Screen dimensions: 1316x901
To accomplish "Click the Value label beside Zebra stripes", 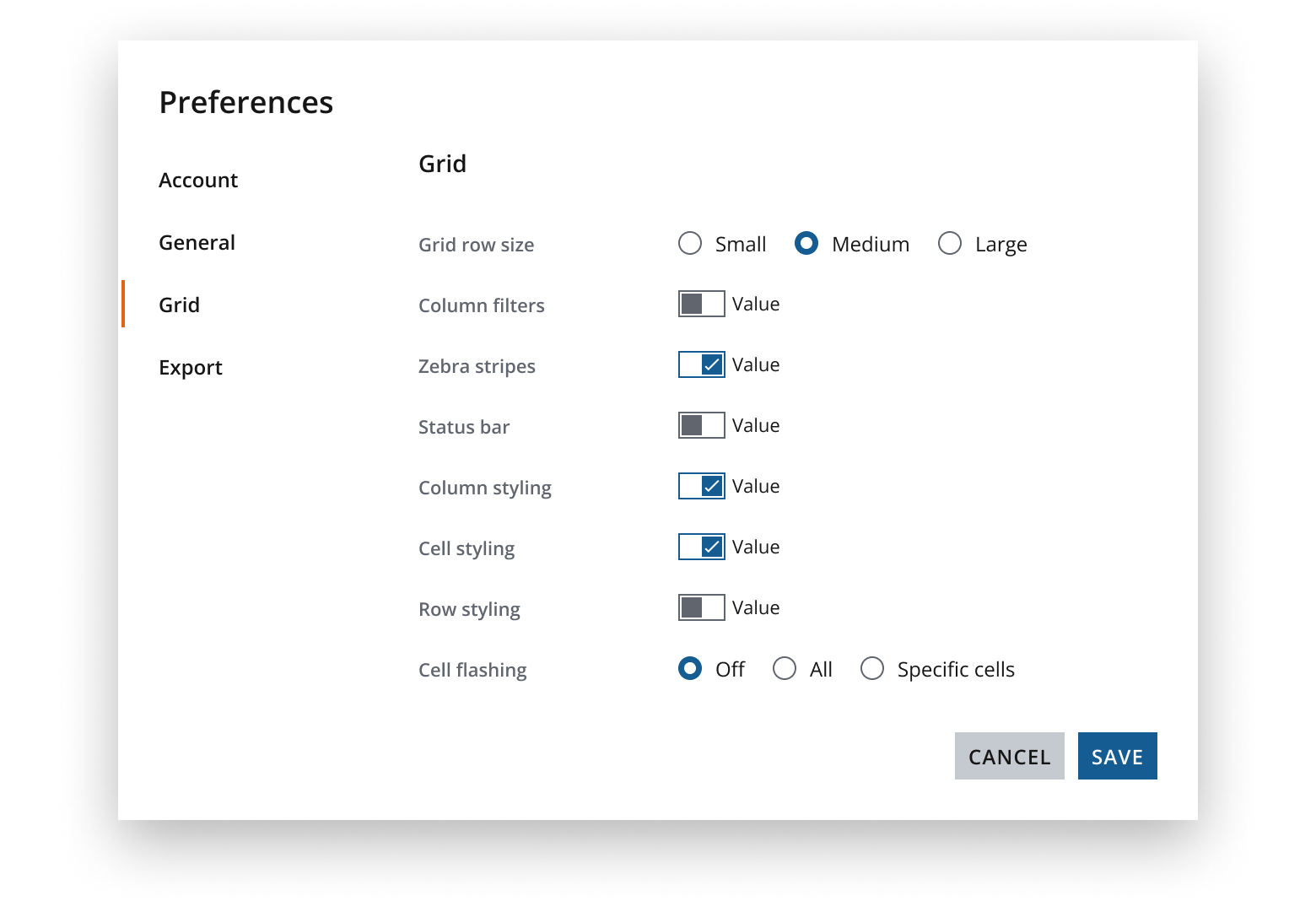I will tap(757, 364).
